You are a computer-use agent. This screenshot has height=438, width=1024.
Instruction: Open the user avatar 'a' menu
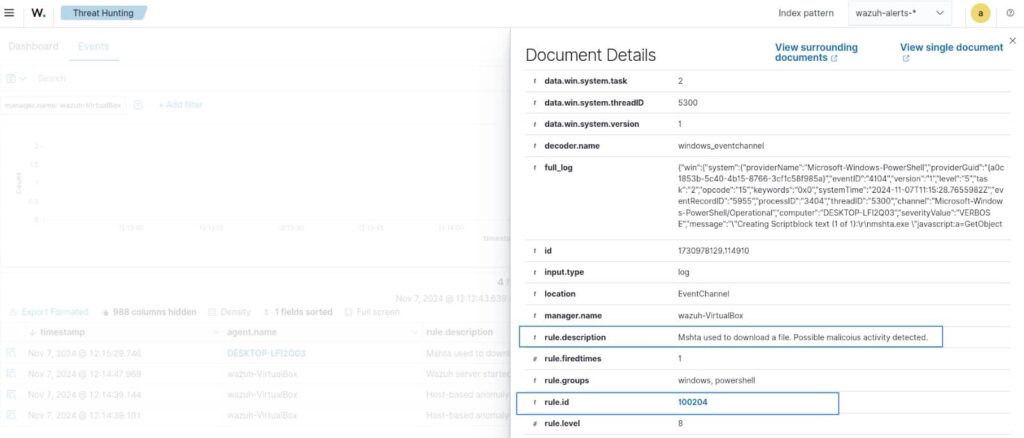click(980, 13)
